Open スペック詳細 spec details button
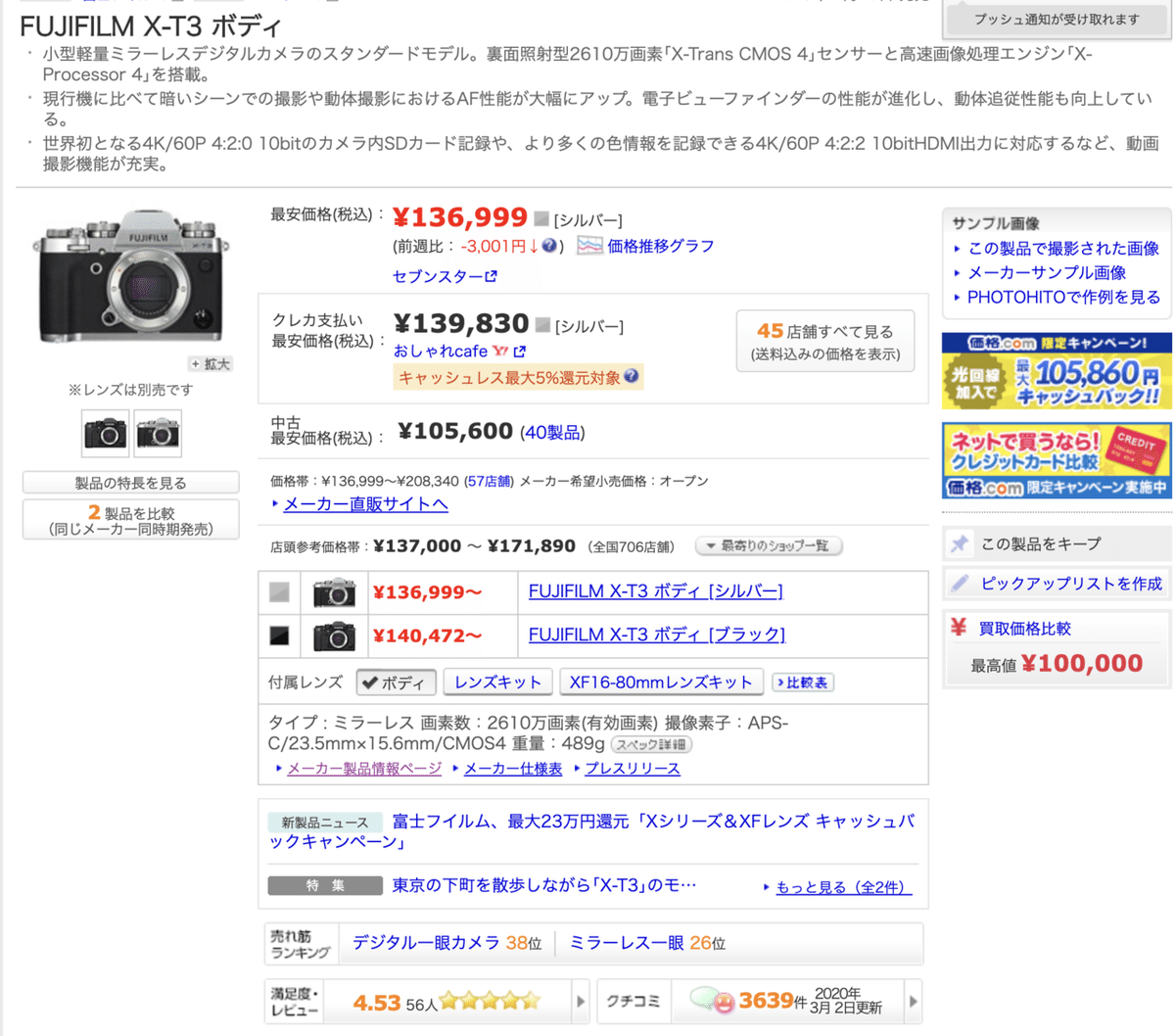1175x1036 pixels. pos(651,745)
